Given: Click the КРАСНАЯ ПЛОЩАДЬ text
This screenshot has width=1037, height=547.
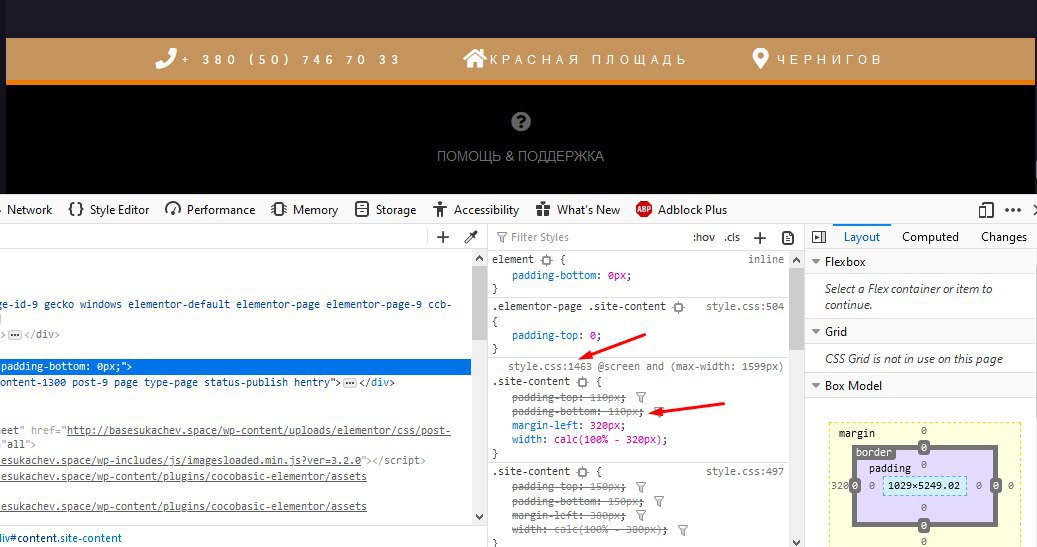Looking at the screenshot, I should point(588,60).
